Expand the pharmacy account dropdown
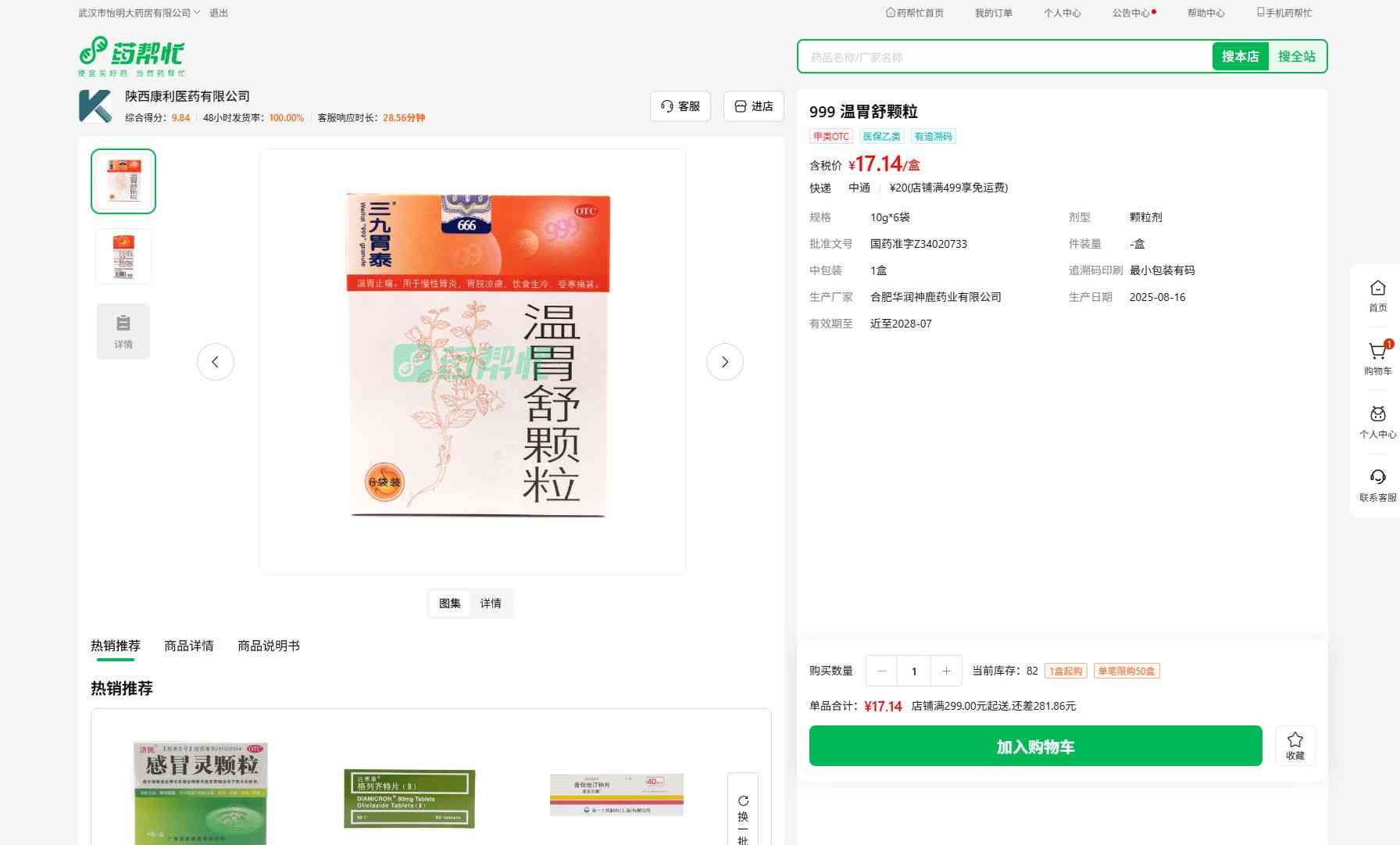Viewport: 1400px width, 845px height. pos(197,13)
